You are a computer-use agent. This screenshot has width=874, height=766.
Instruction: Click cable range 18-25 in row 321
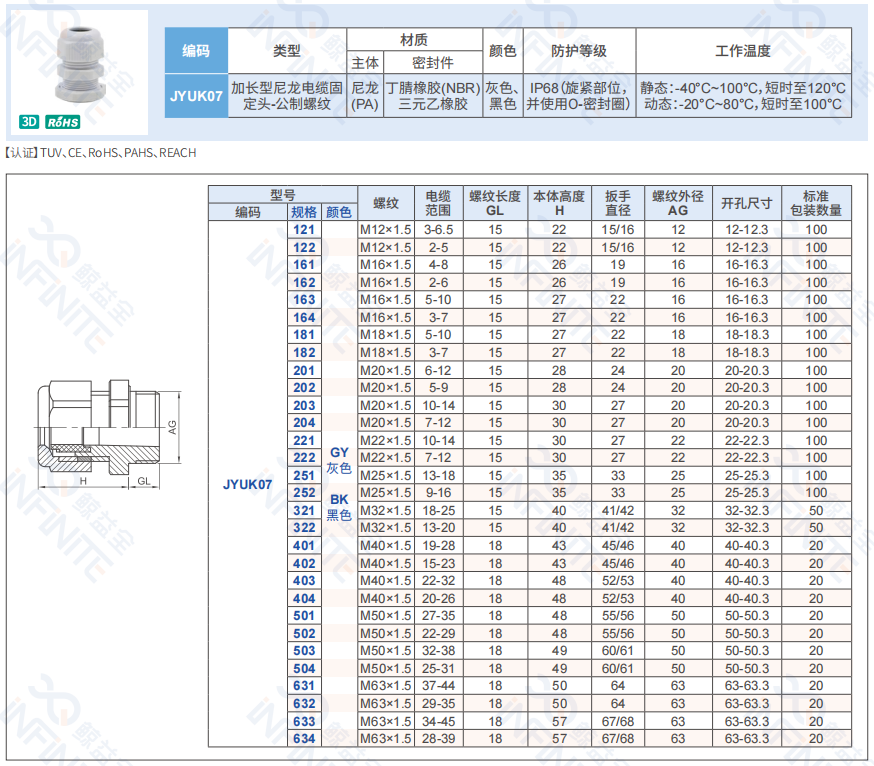click(438, 511)
